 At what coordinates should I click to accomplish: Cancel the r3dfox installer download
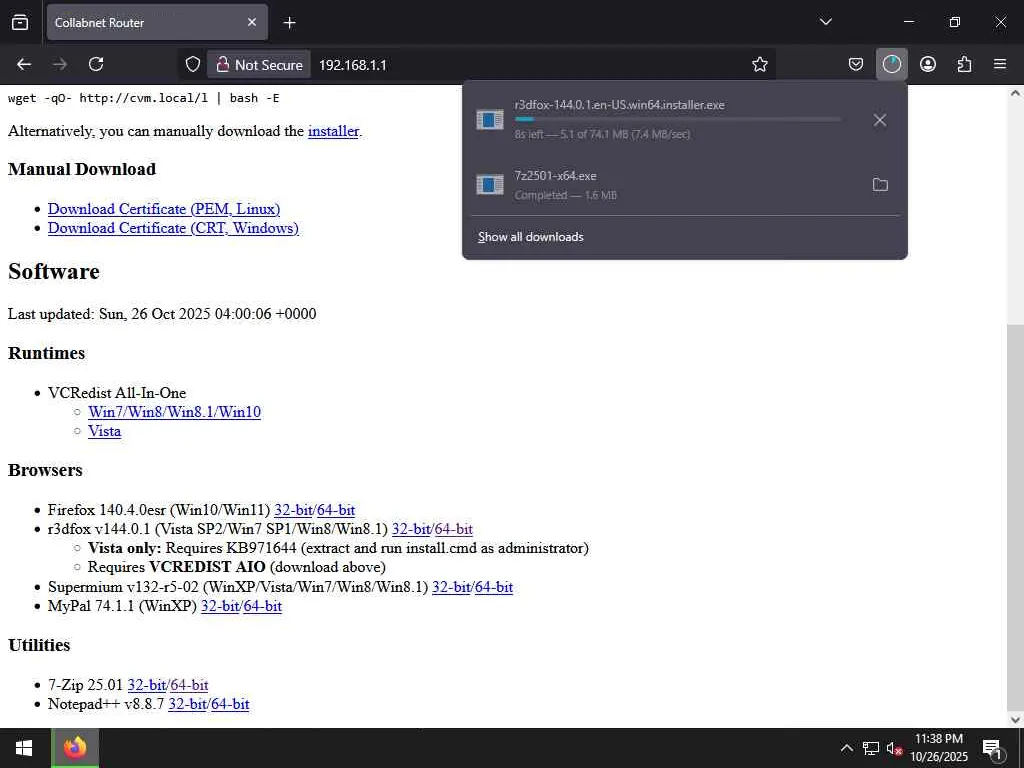pos(880,120)
